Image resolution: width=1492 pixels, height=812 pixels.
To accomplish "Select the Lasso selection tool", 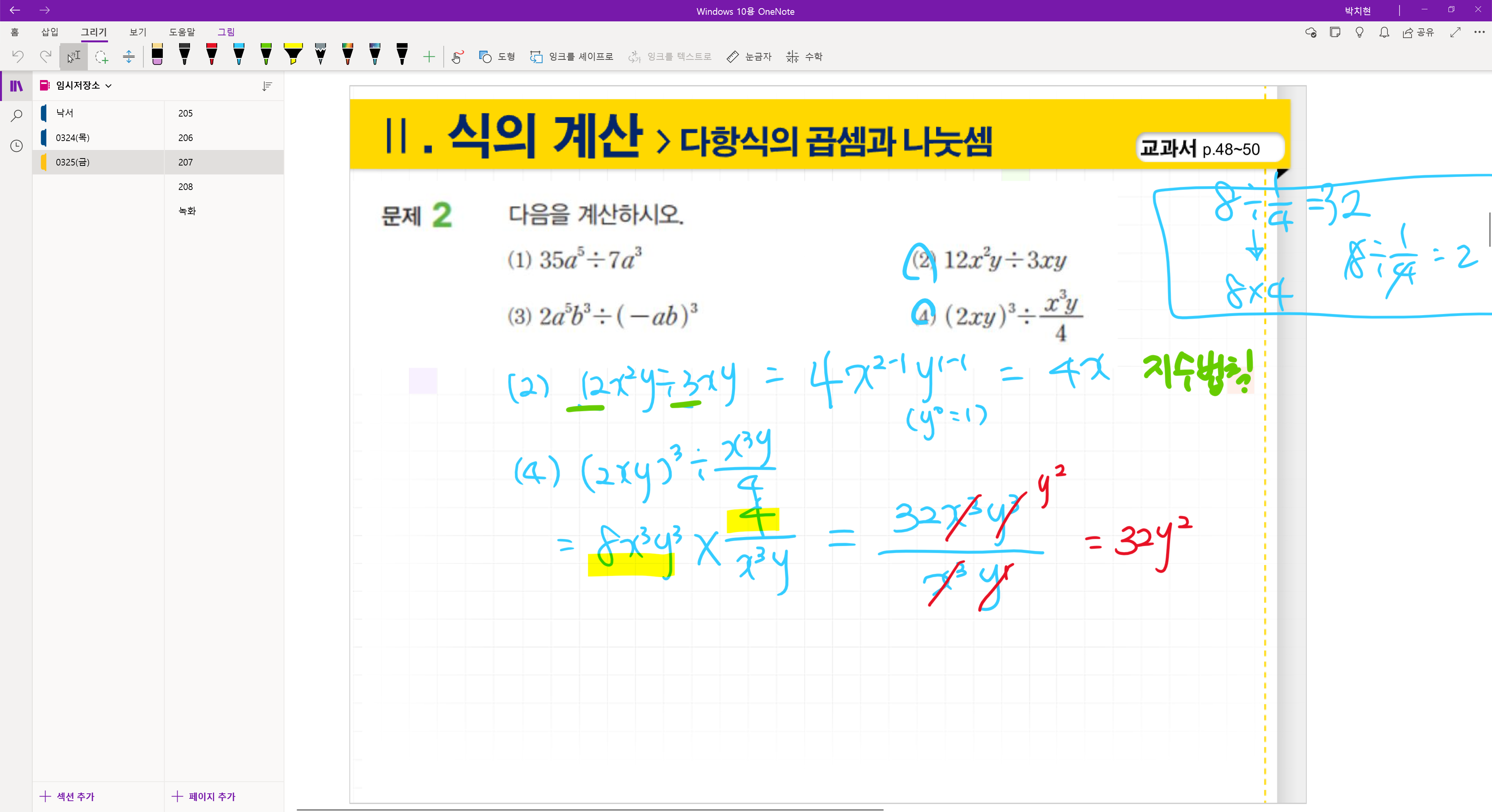I will pos(101,56).
